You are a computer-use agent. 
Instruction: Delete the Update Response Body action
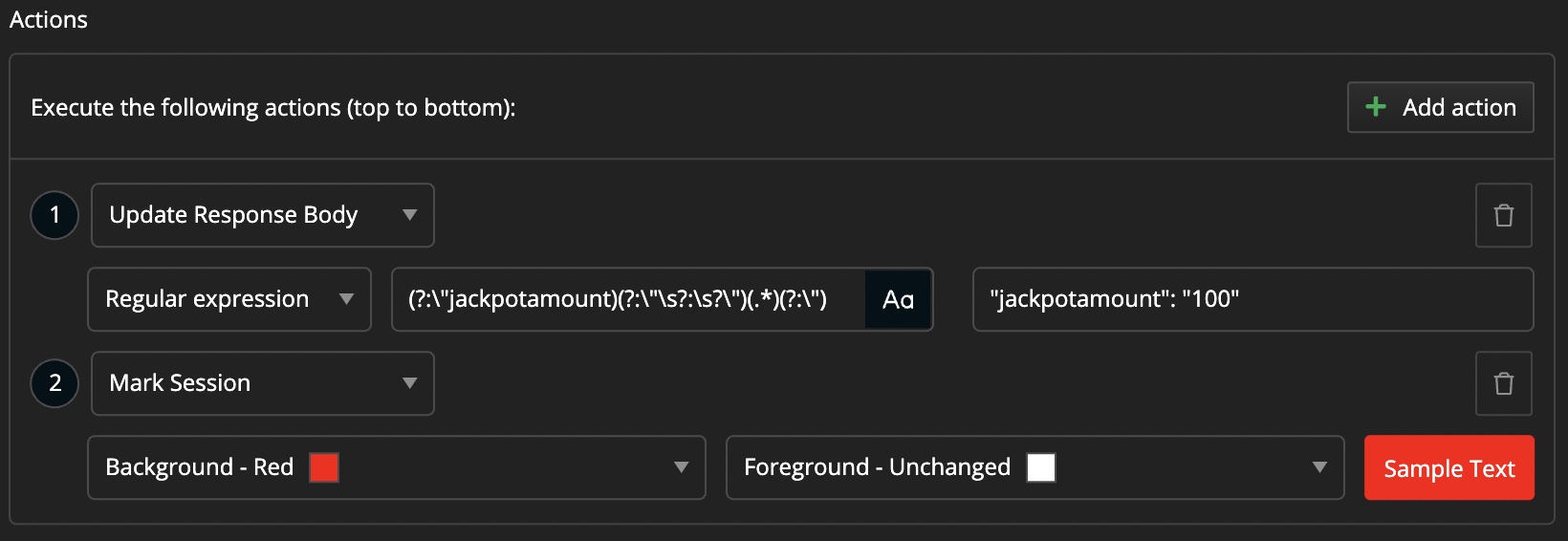[x=1503, y=215]
